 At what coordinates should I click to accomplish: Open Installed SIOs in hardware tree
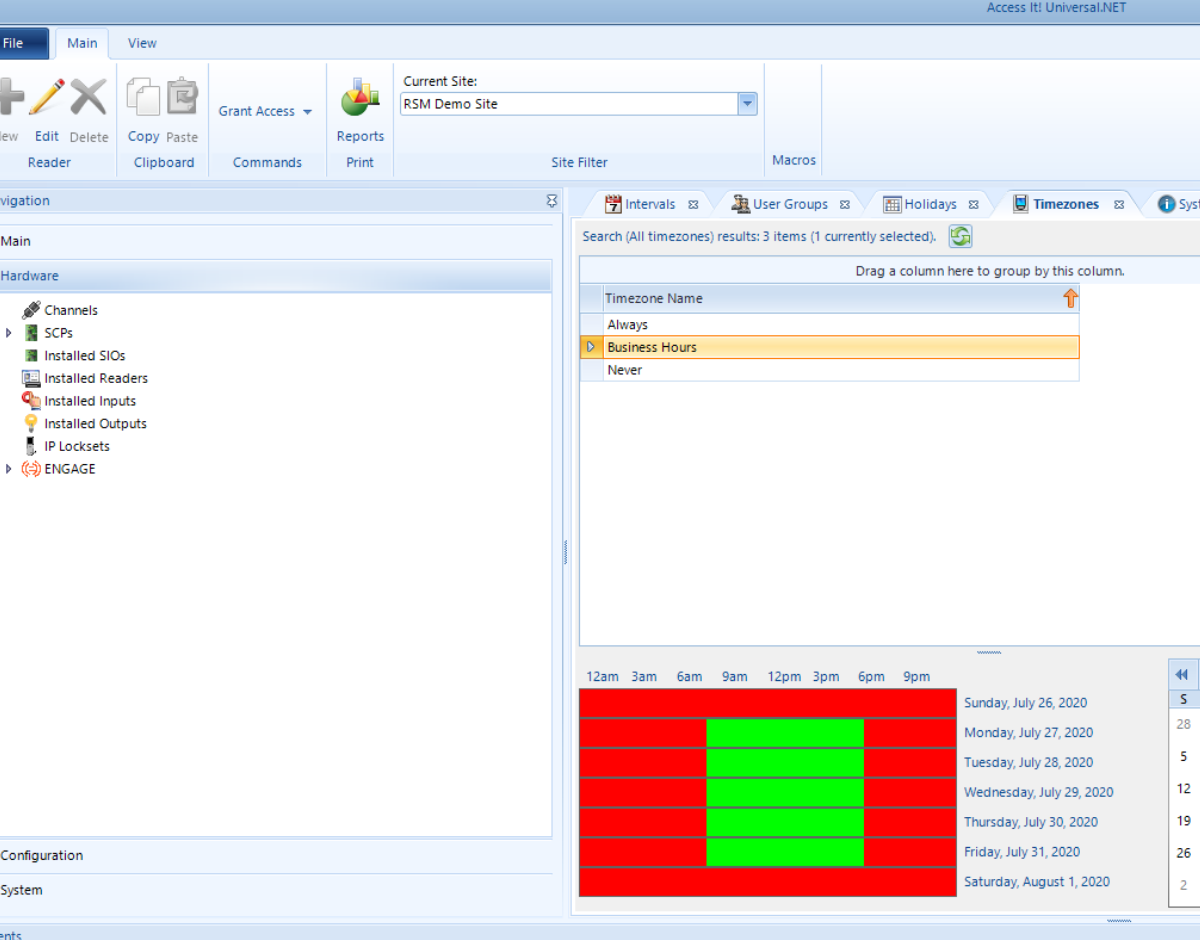[84, 356]
